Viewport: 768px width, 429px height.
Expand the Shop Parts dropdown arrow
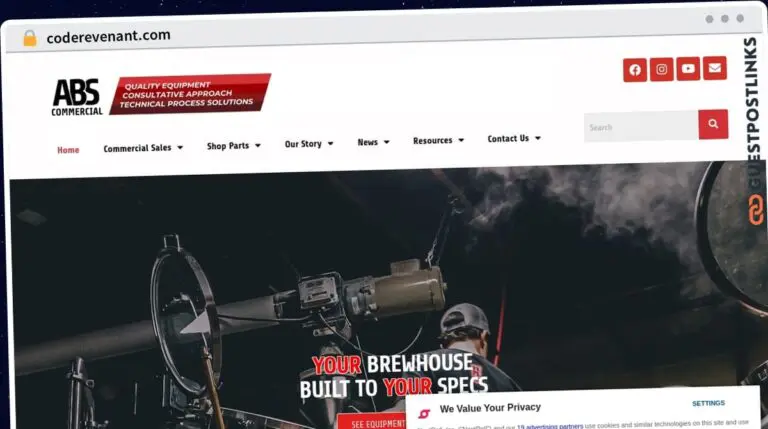[258, 145]
